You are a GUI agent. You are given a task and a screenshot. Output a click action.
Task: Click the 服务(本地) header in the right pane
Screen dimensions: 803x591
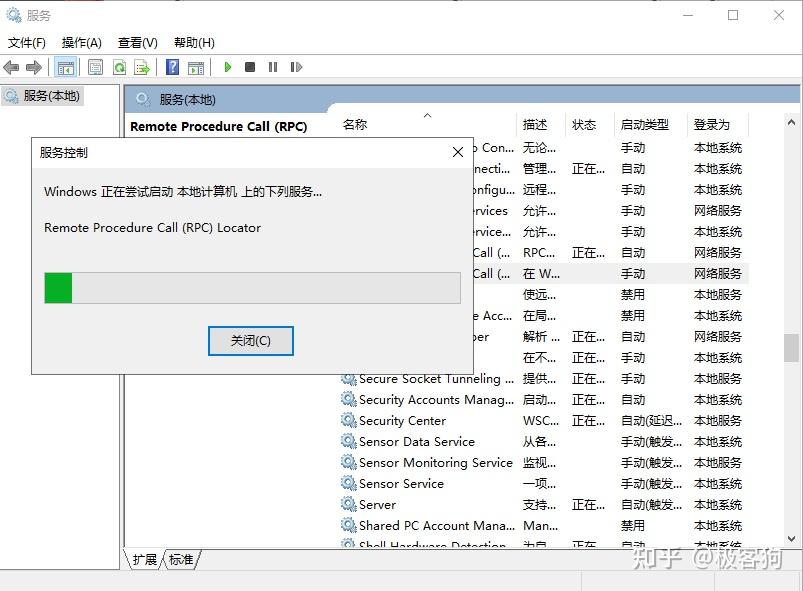coord(187,99)
